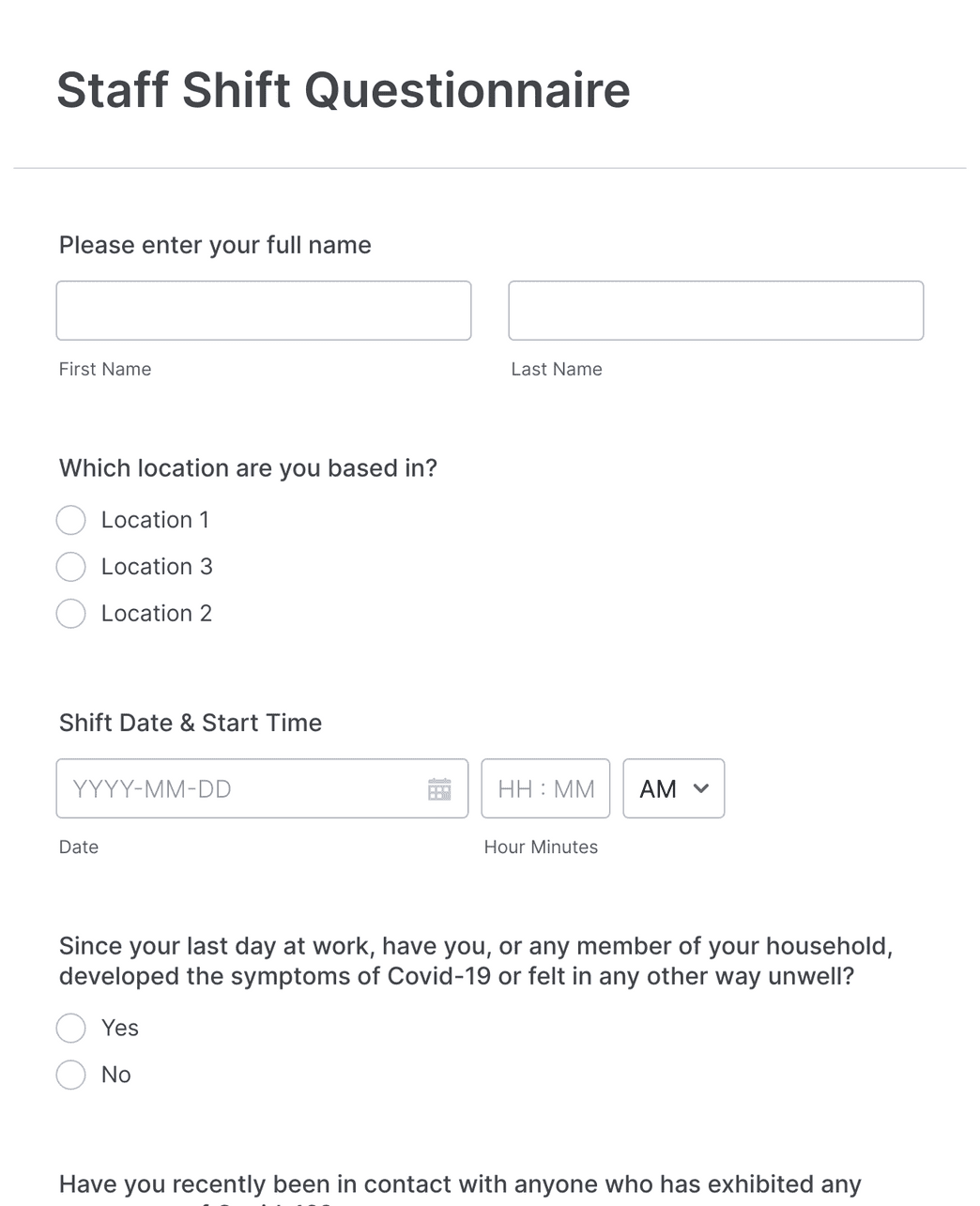
Task: Choose No for the Covid-19 symptoms question
Action: (x=70, y=1075)
